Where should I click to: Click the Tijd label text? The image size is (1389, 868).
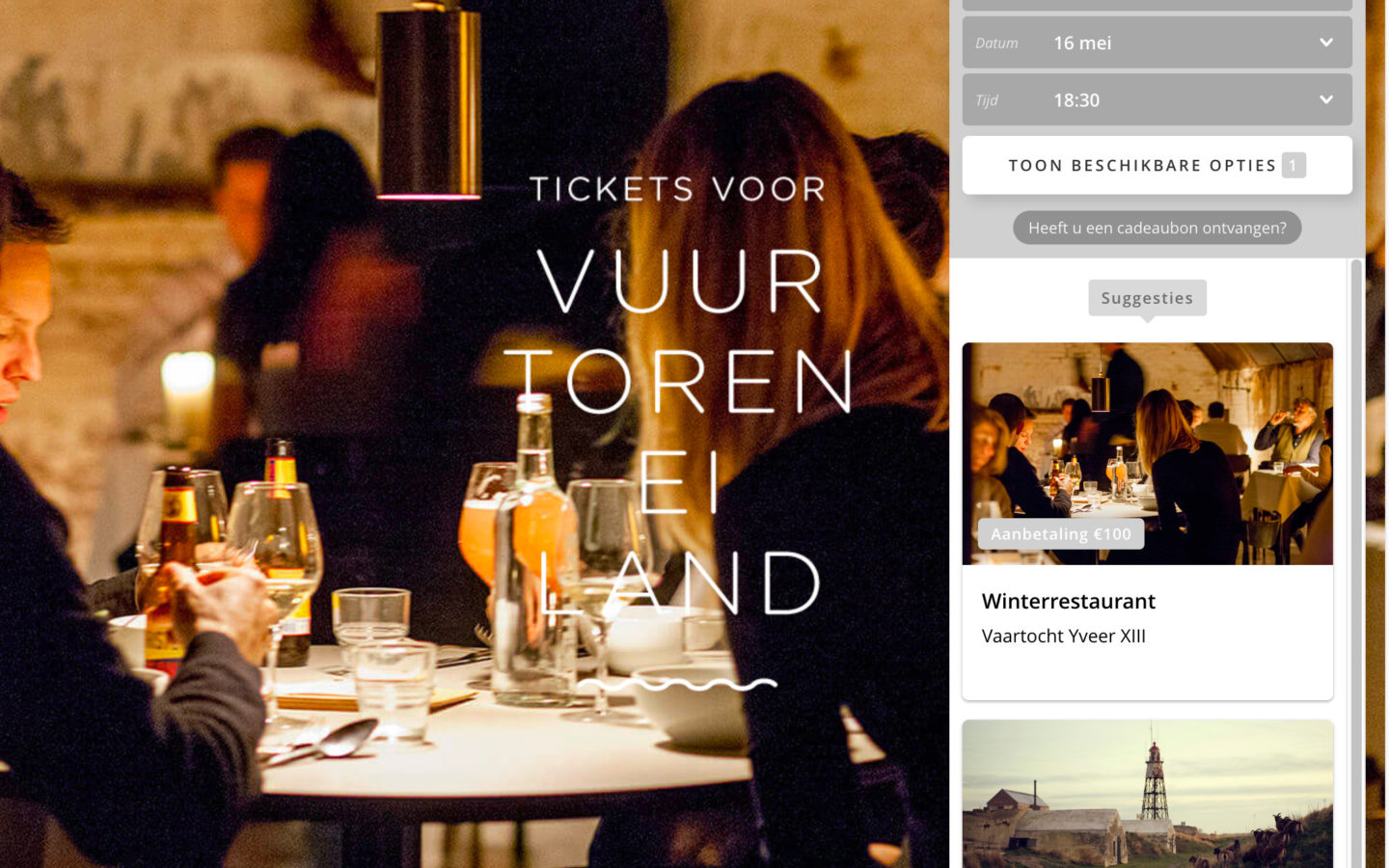987,100
